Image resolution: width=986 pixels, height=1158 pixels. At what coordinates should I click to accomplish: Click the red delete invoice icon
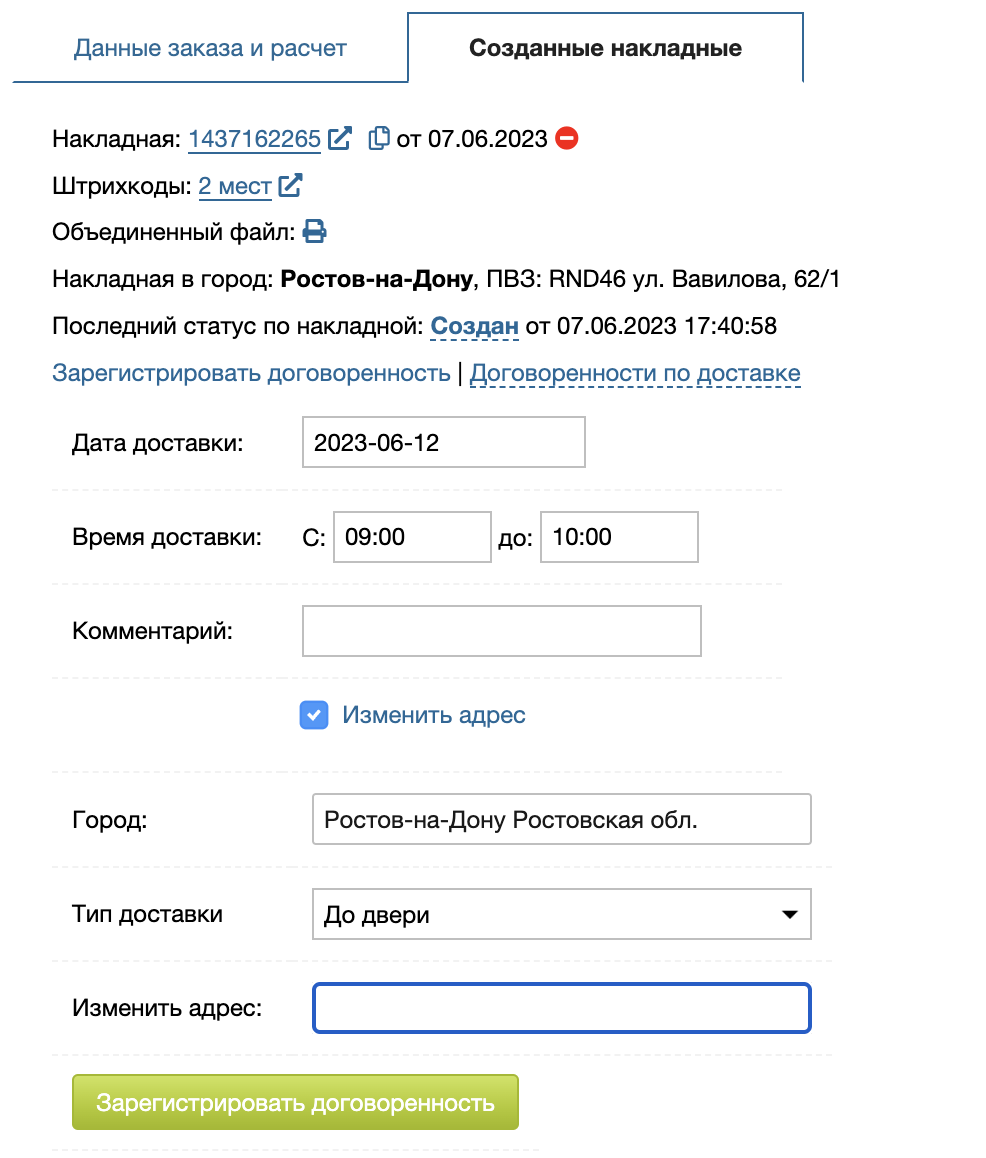567,138
